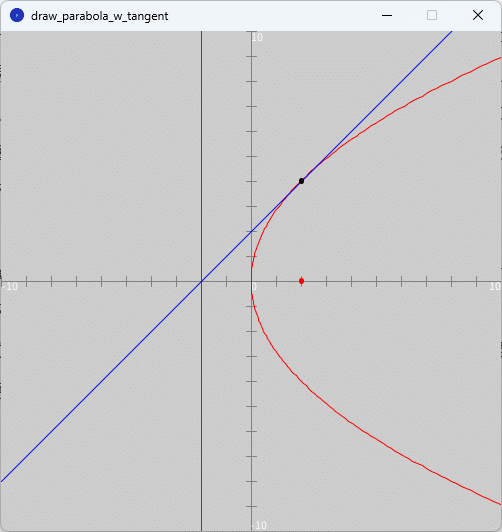Minimize the draw_parabola_w_tangent window
Viewport: 502px width, 532px height.
[x=387, y=15]
